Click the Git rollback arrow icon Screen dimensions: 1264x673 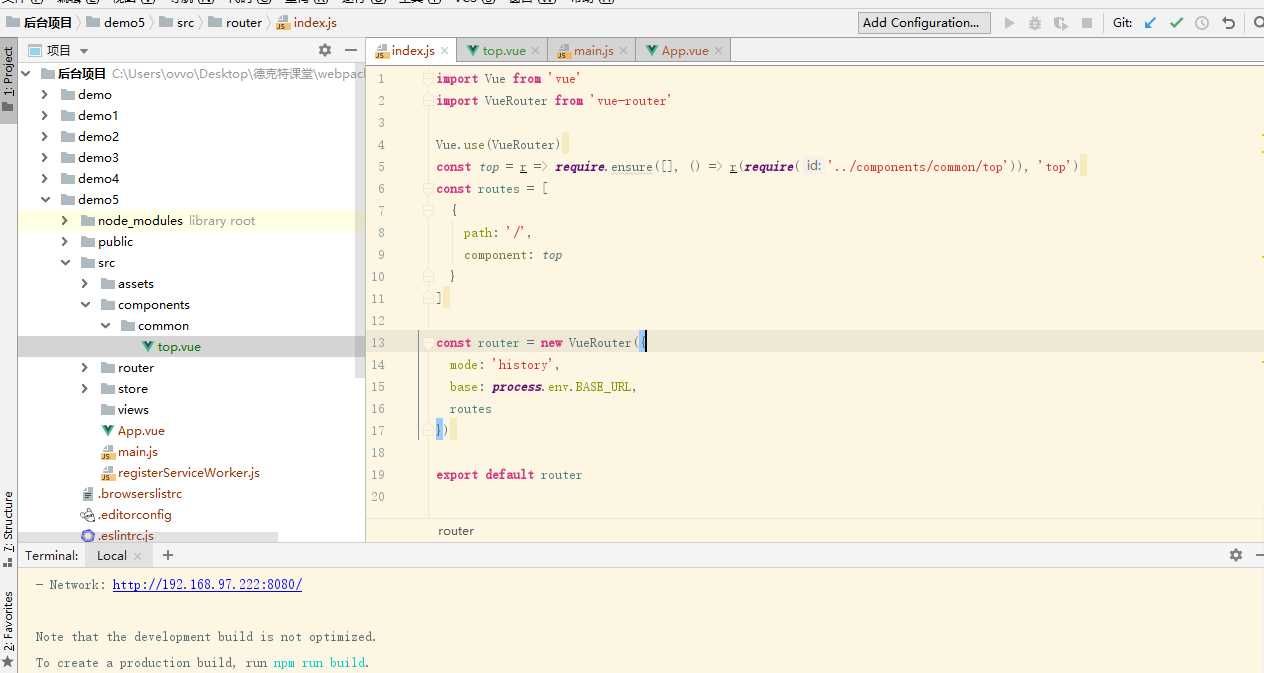tap(1228, 23)
